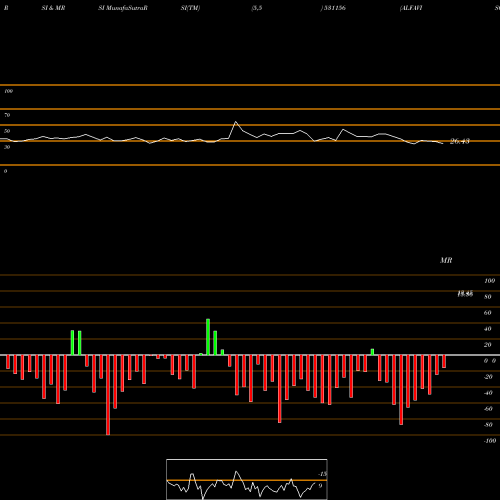The height and width of the screenshot is (500, 500).
Task: Click the 26.43 RSI current value label
Action: pyautogui.click(x=460, y=141)
